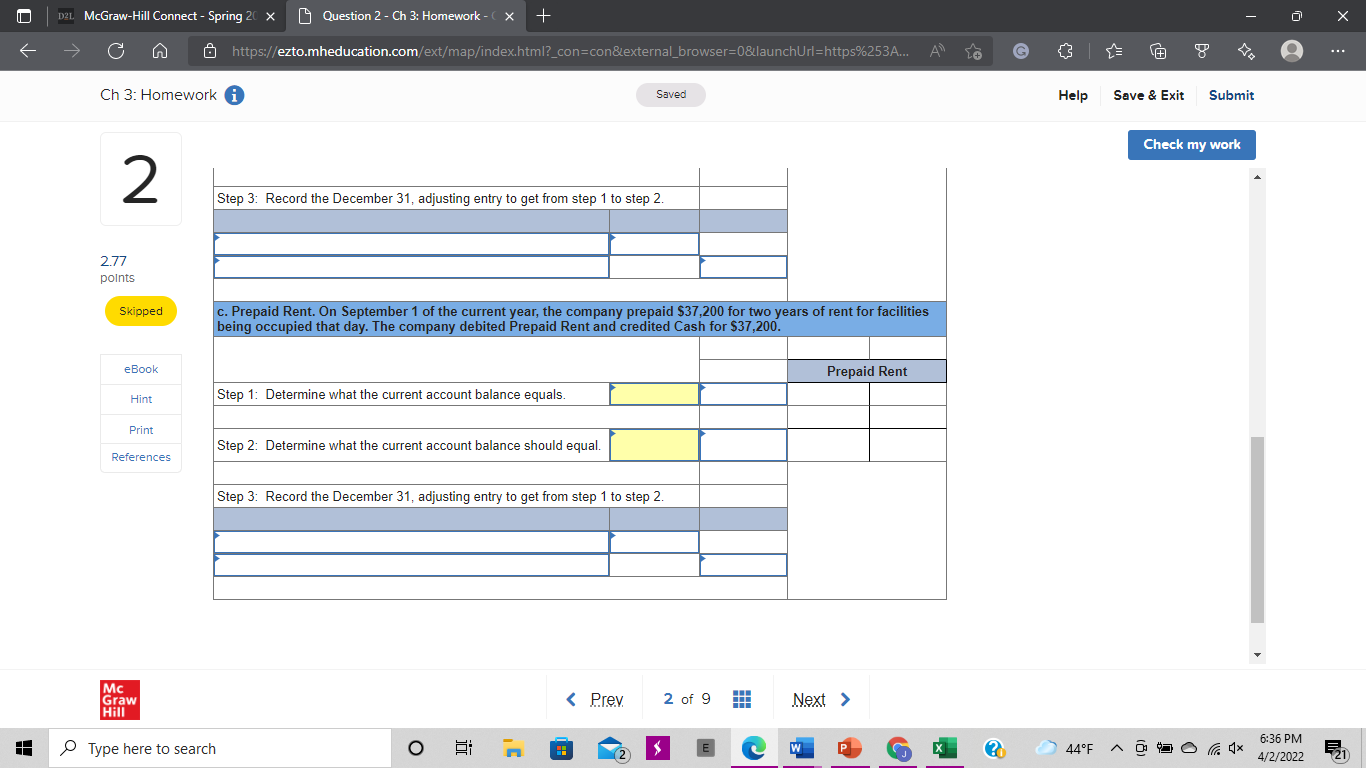Open Cortana from the taskbar
Image resolution: width=1366 pixels, height=768 pixels.
point(418,748)
